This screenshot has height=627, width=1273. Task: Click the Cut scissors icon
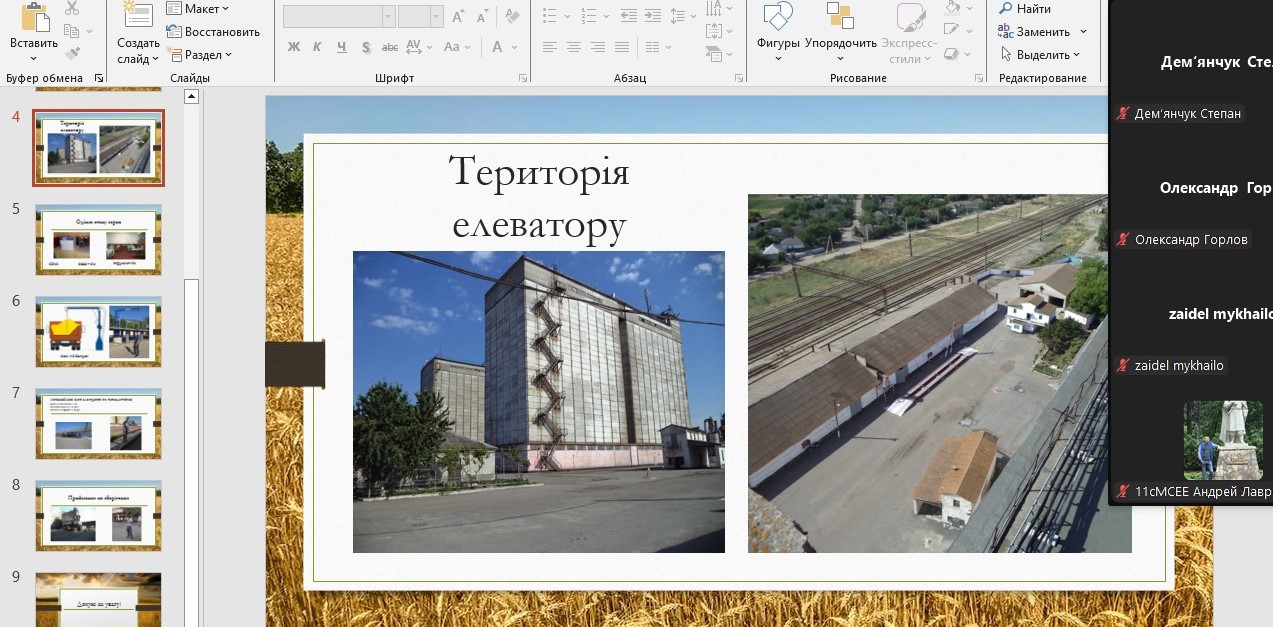[72, 9]
